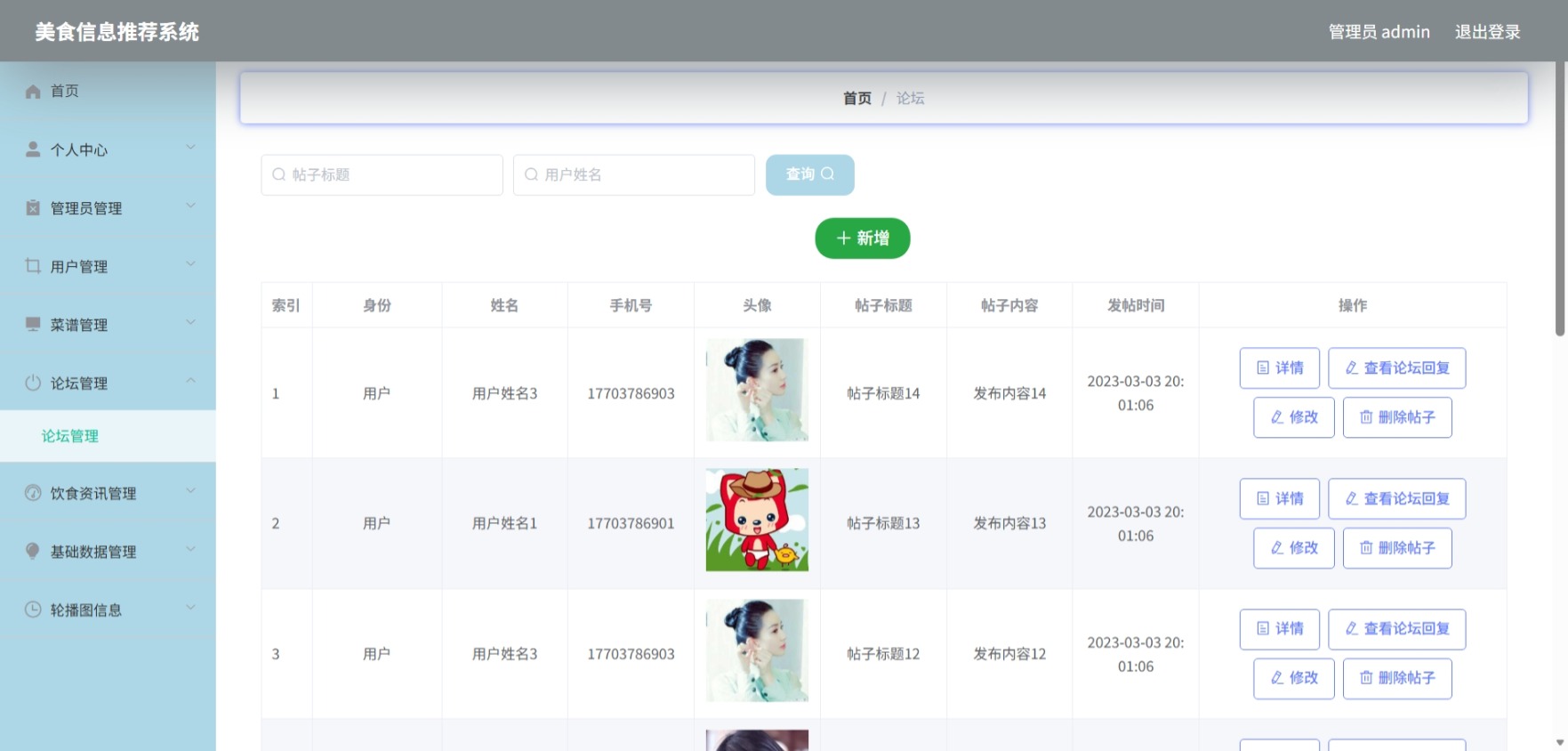Click the plus icon on 新增 button

tap(844, 238)
